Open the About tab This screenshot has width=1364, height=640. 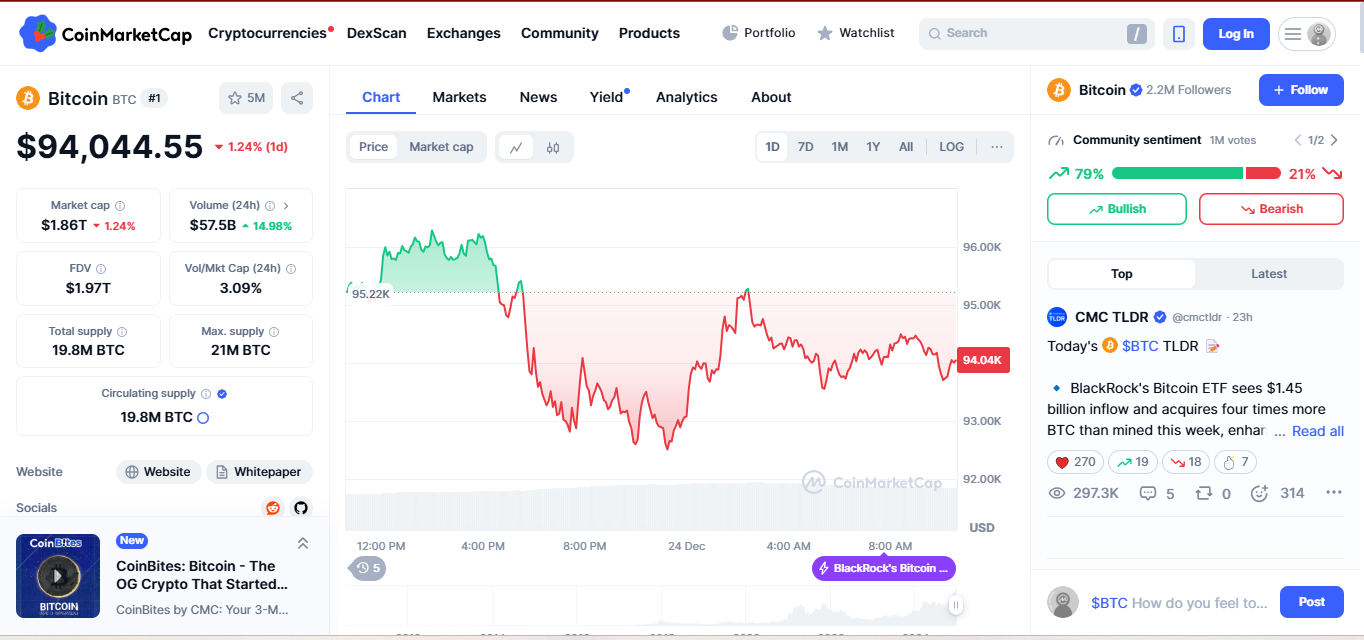point(771,97)
